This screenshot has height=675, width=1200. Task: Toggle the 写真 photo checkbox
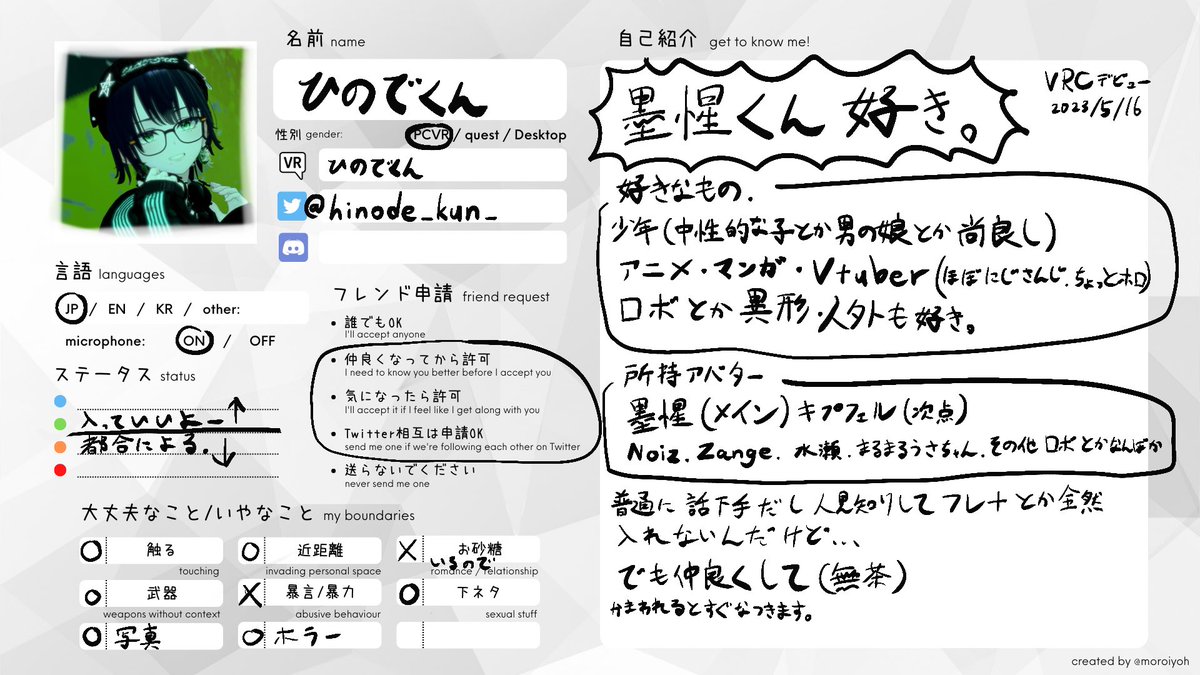(92, 635)
